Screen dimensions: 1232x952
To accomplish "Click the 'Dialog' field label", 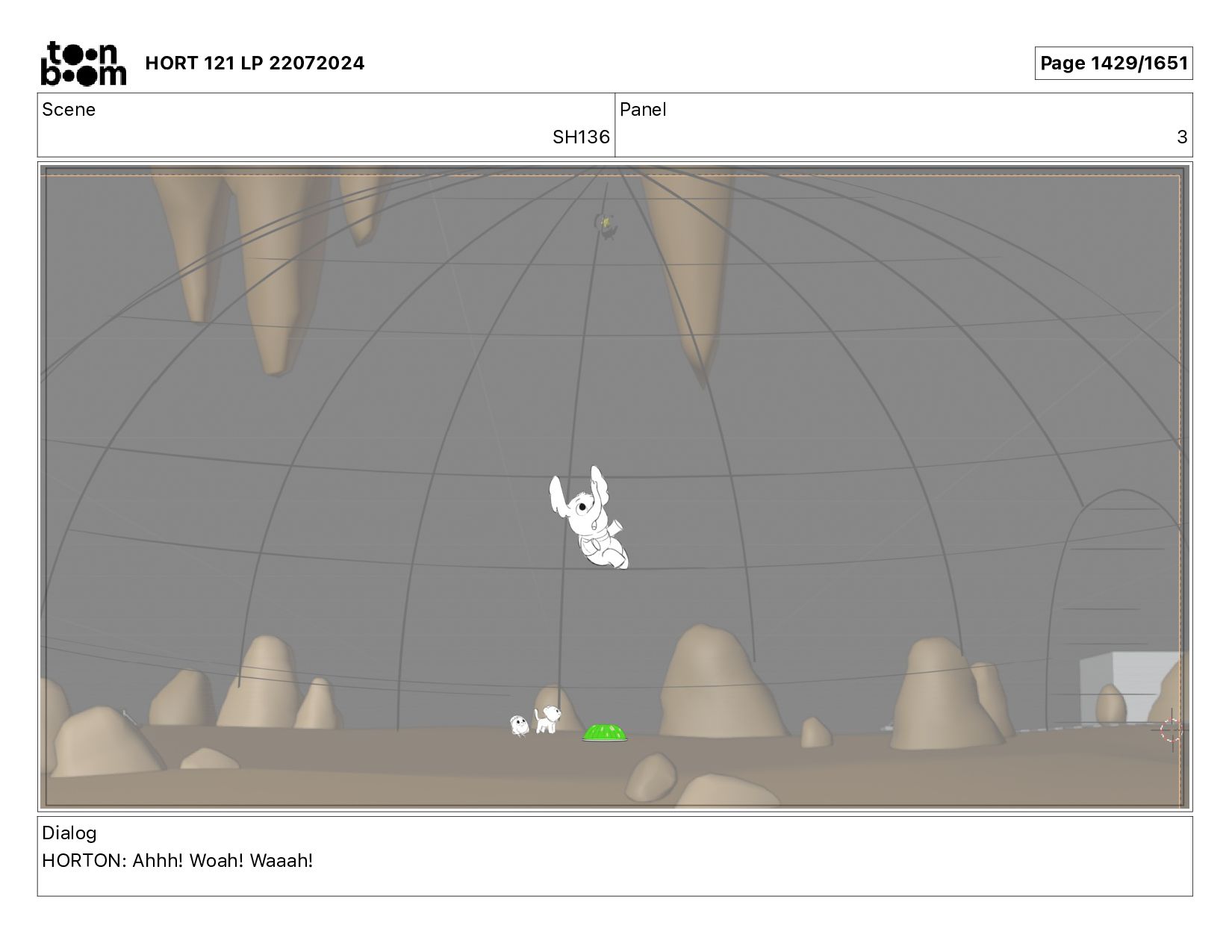I will click(x=69, y=833).
